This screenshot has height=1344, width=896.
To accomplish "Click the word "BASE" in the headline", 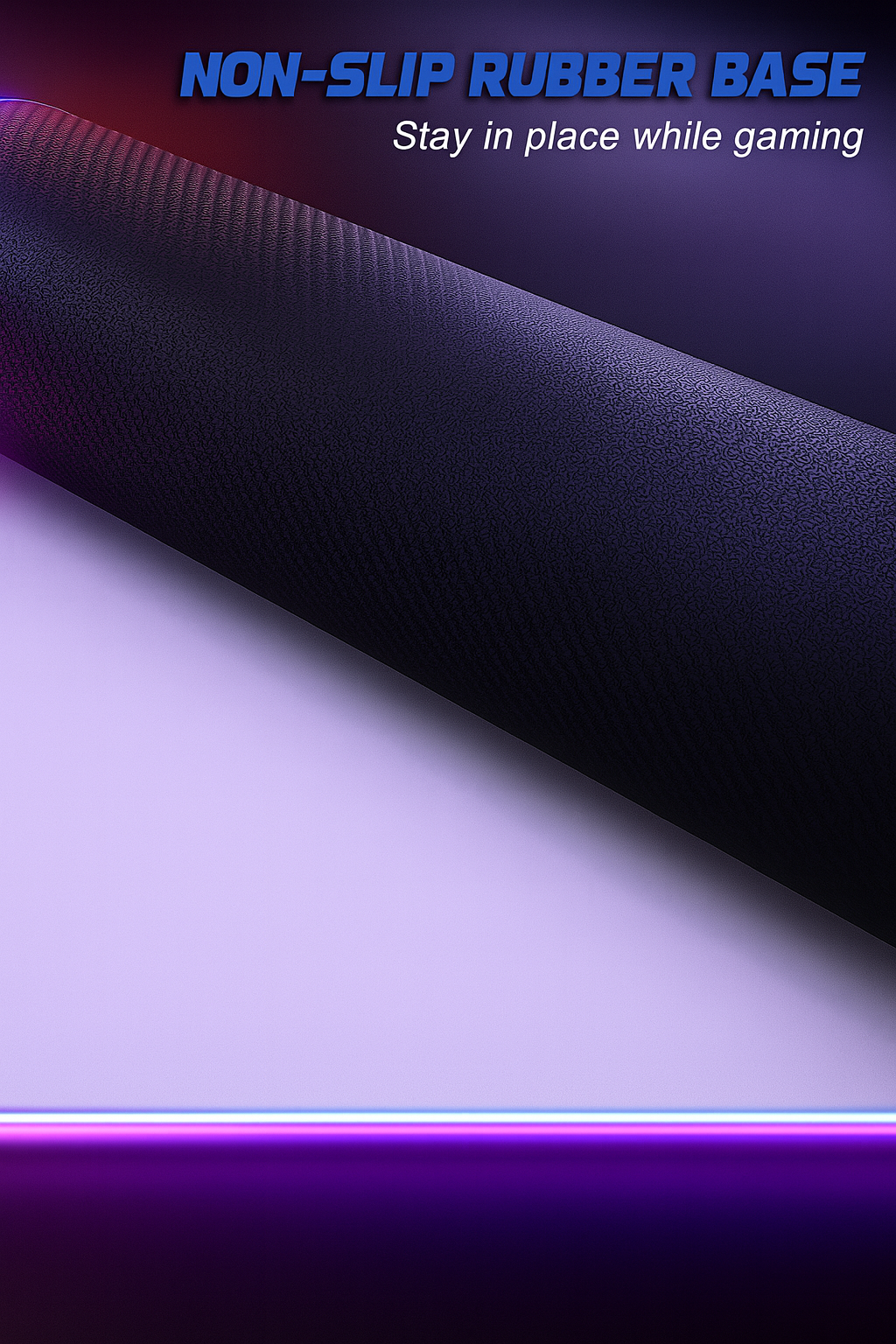I will coord(787,75).
